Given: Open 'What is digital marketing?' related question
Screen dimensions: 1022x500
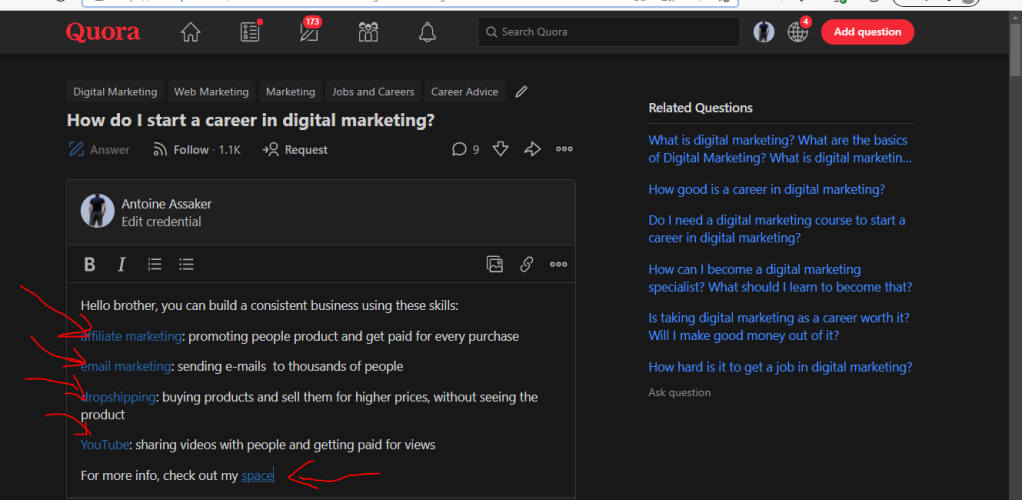Looking at the screenshot, I should [780, 149].
